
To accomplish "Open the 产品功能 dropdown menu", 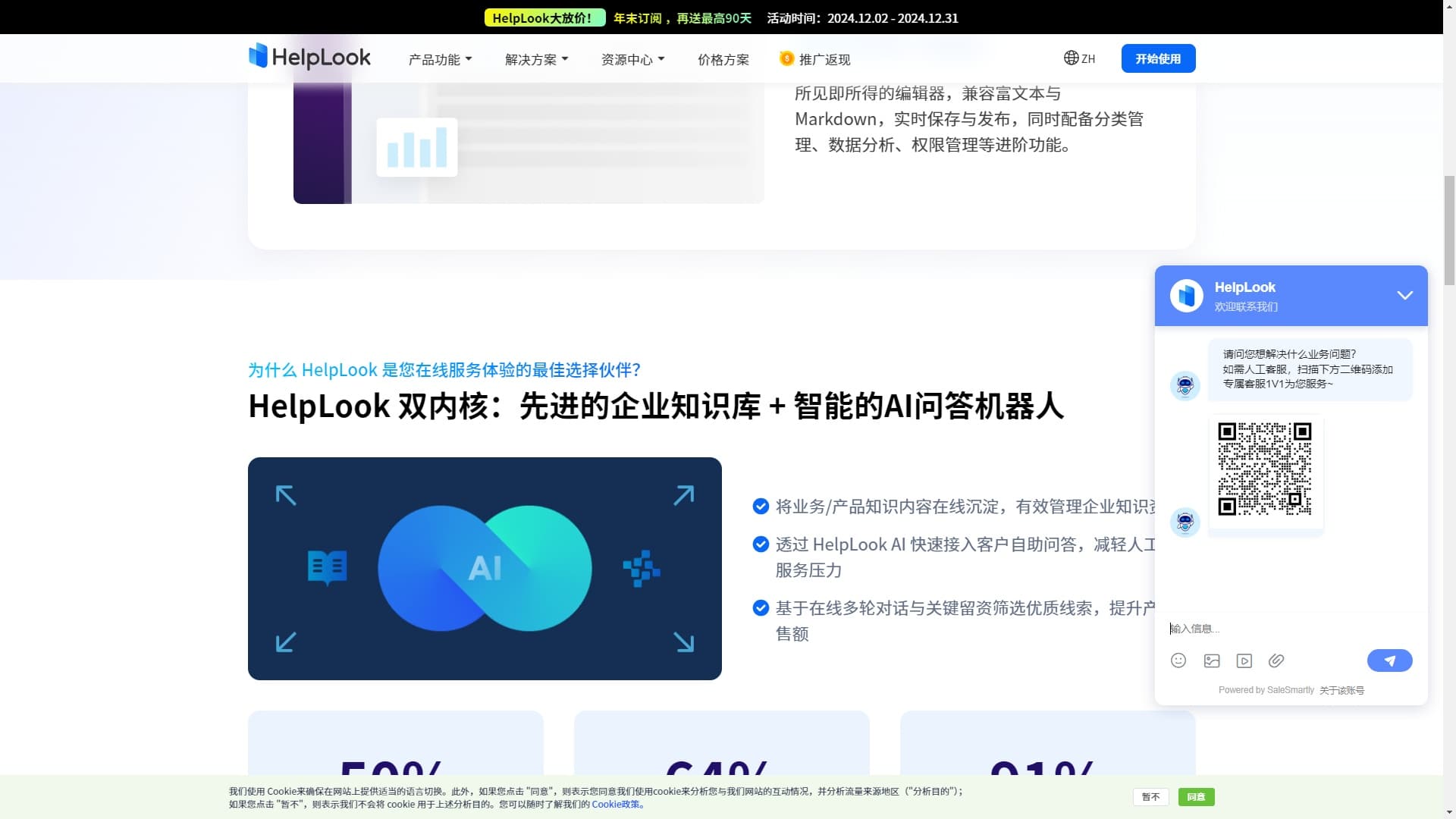I will (440, 59).
